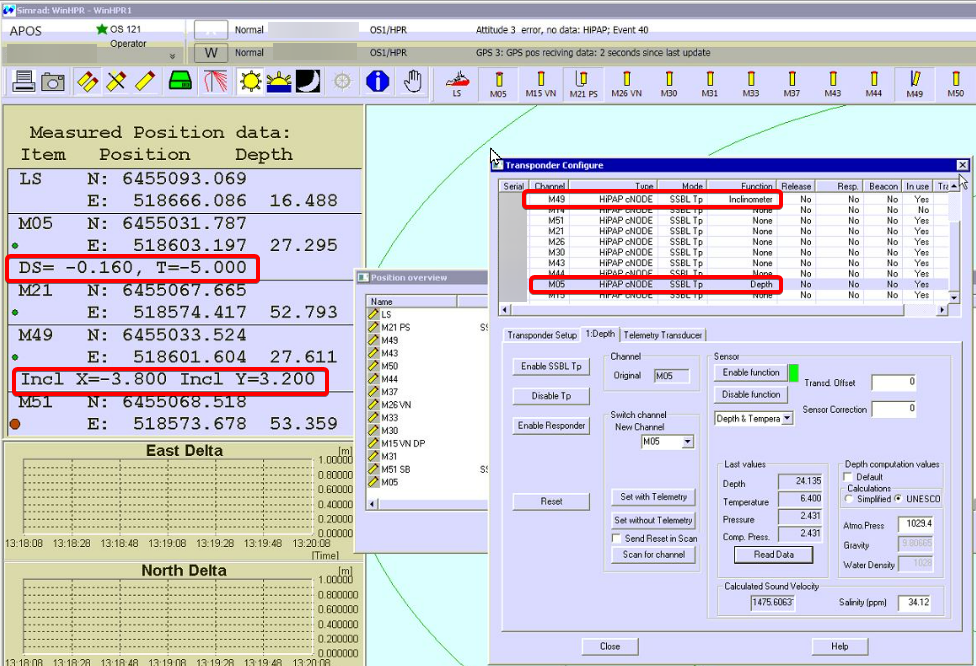Click the blue info icon
The image size is (976, 666).
tap(377, 82)
